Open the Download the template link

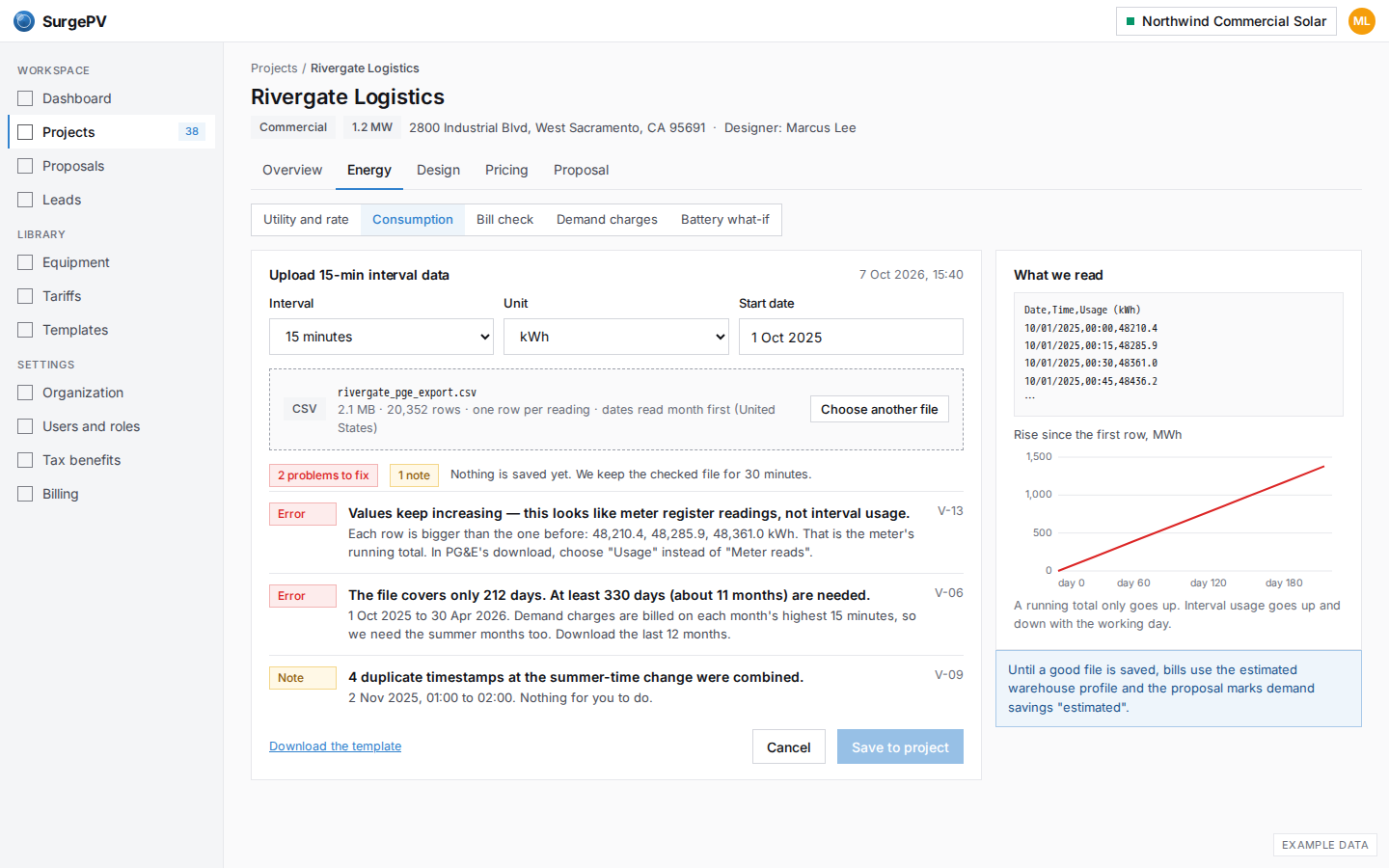[x=335, y=746]
